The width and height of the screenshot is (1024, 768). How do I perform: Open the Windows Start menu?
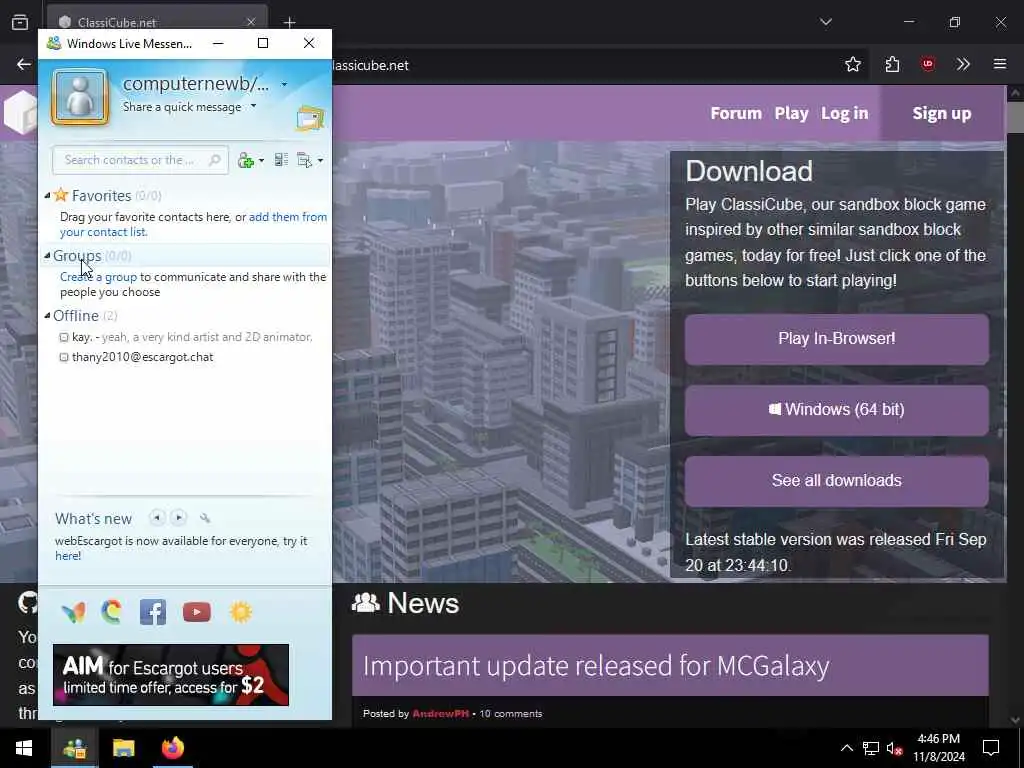[24, 748]
